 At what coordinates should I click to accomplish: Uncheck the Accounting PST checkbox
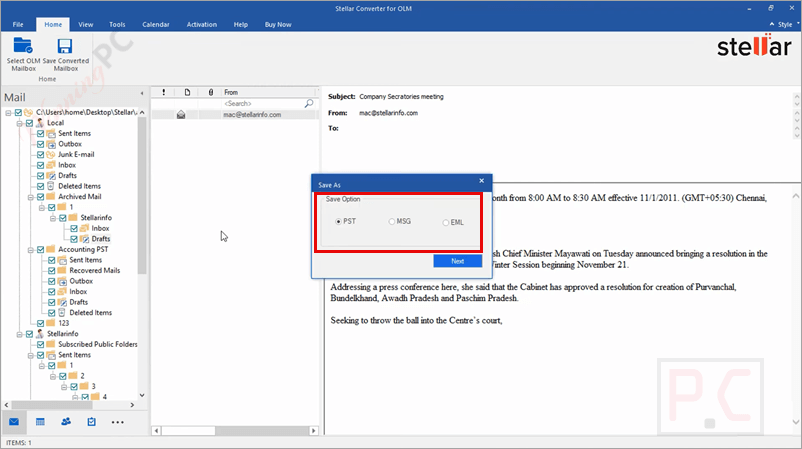click(40, 250)
